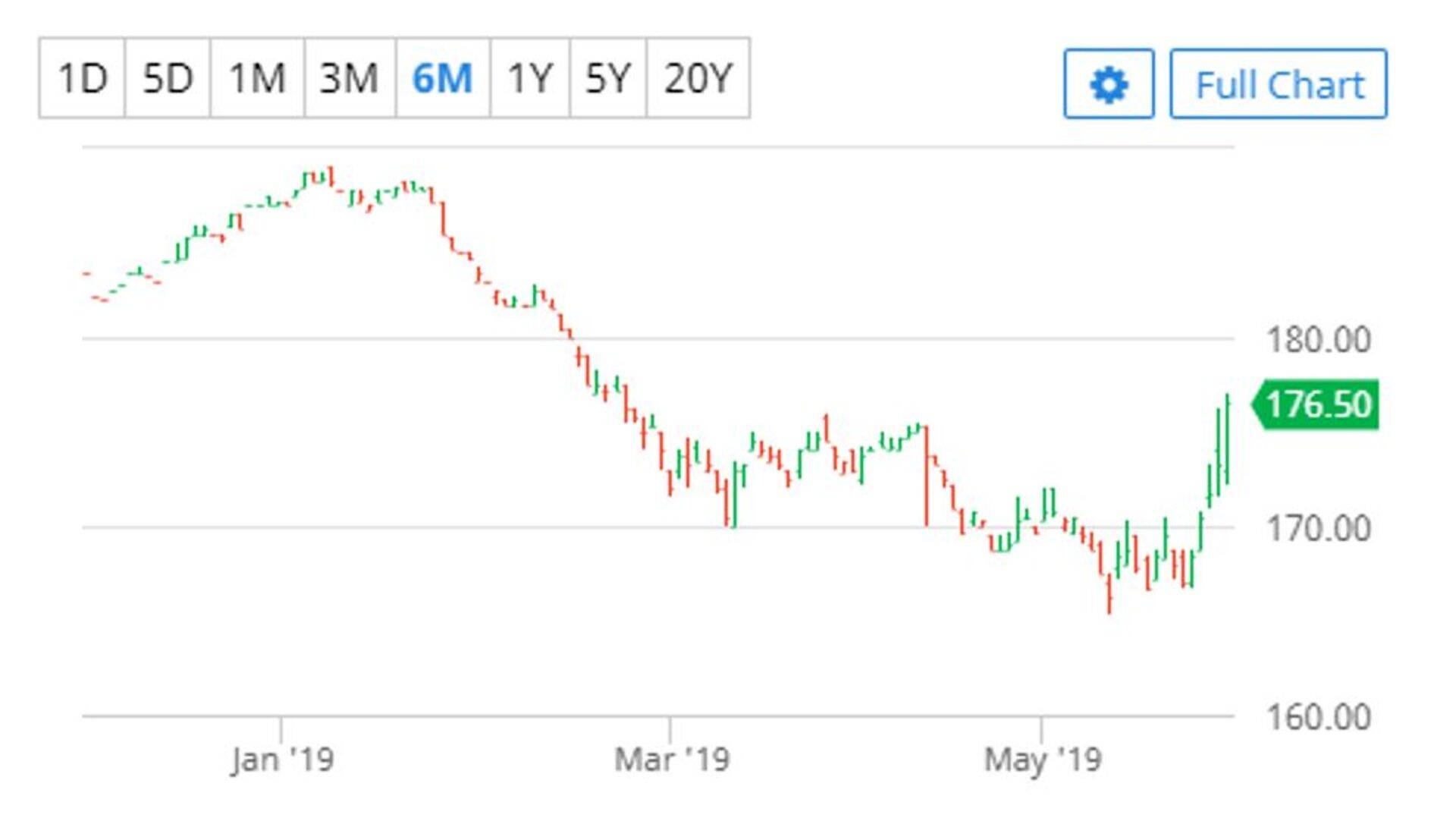Viewport: 1456px width, 821px height.
Task: Open chart settings gear icon
Action: pos(1108,84)
